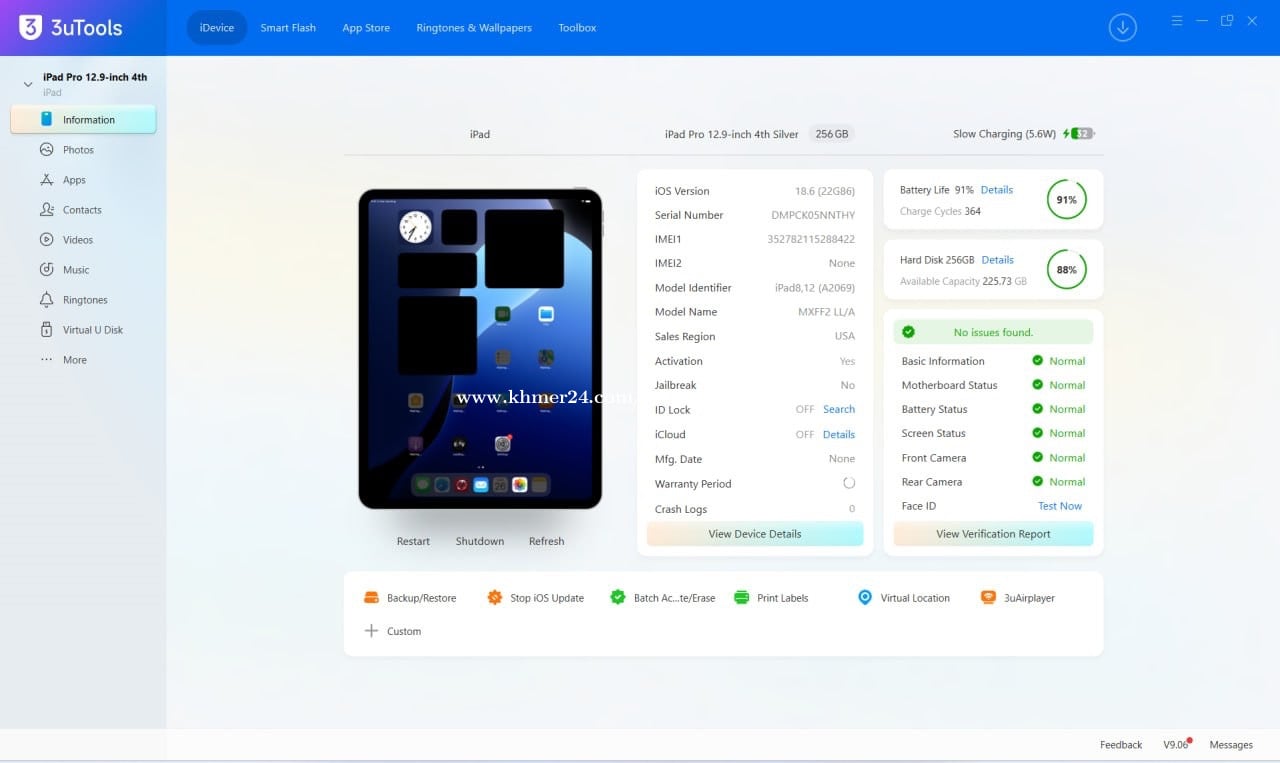
Task: Click the IMEI1 value 352782115288422
Action: pos(811,239)
